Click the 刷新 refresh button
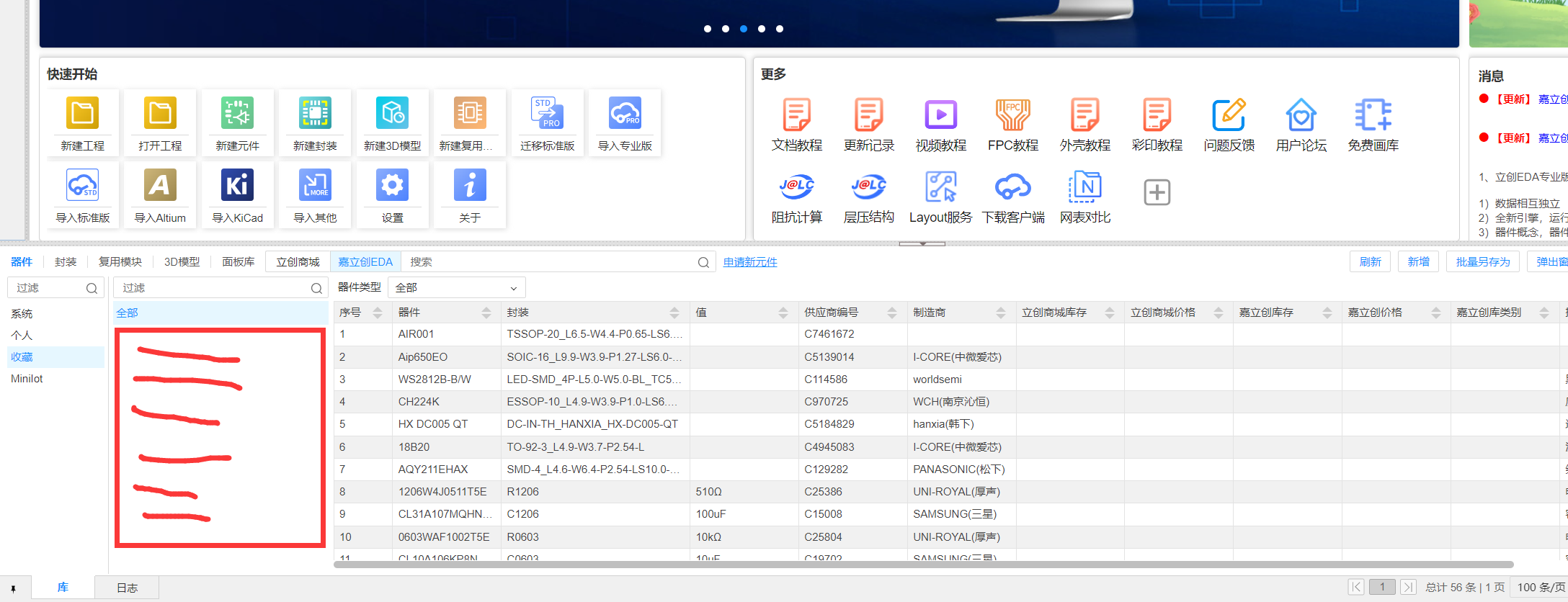1568x602 pixels. (x=1370, y=261)
